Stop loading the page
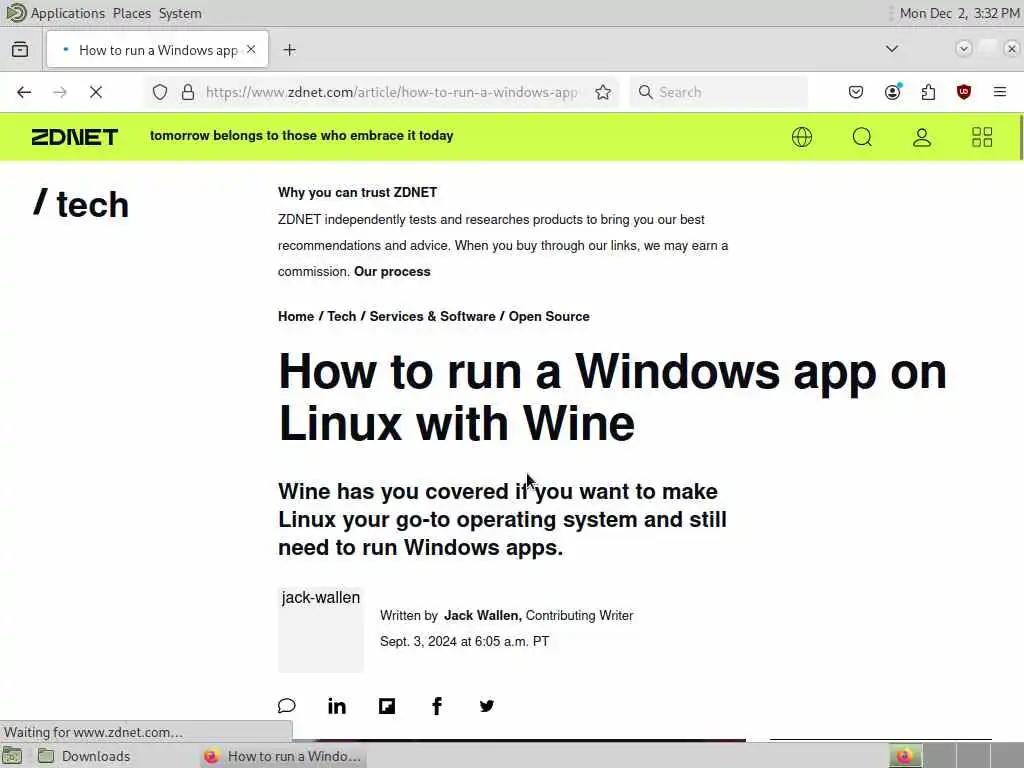 click(96, 92)
